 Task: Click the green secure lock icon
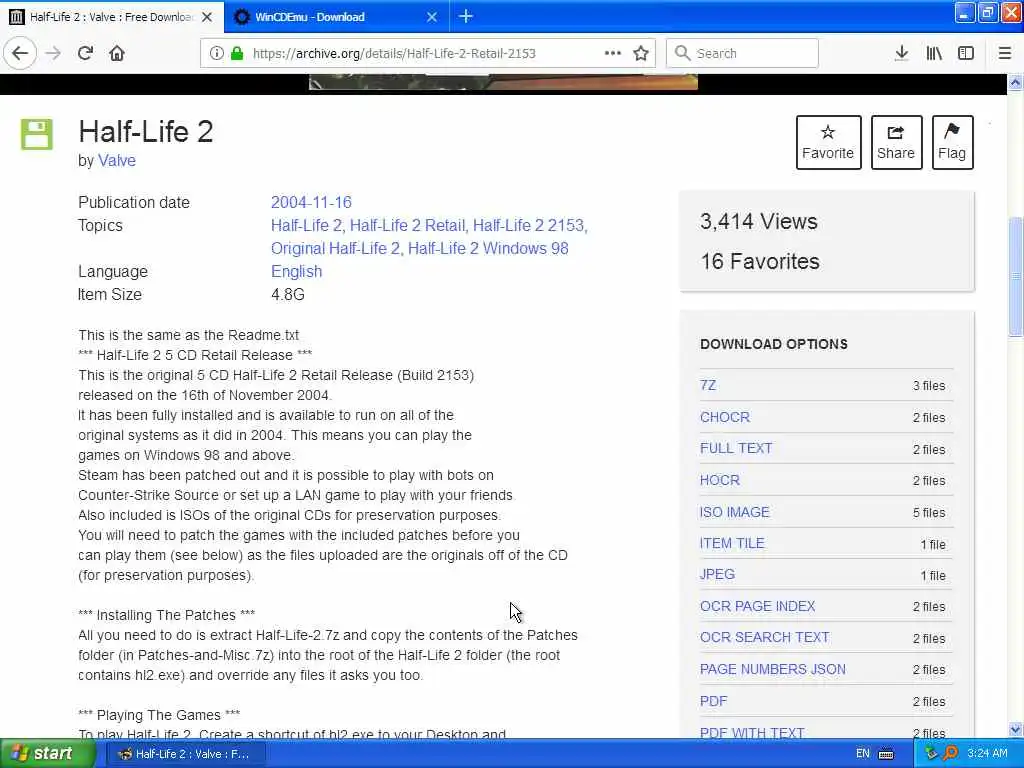click(x=237, y=53)
